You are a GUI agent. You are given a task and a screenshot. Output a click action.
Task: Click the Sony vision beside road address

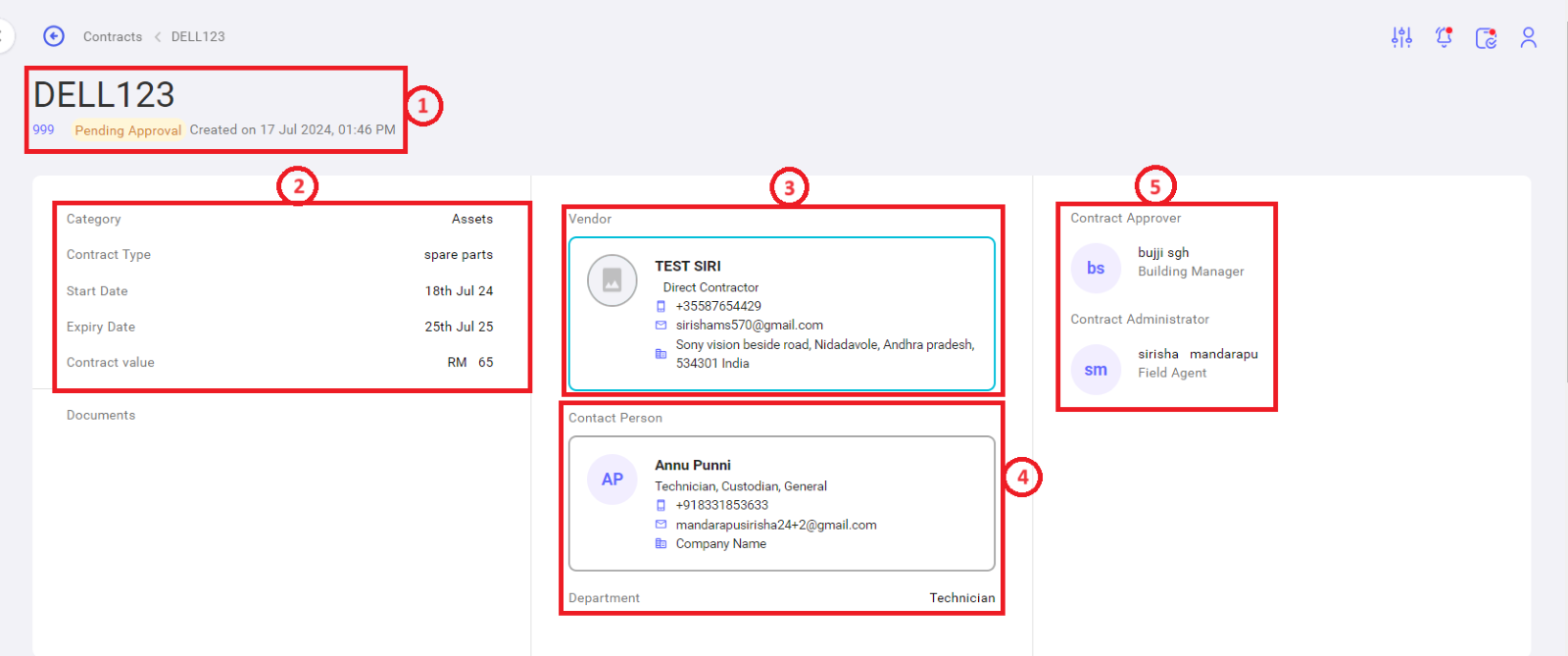pos(825,354)
